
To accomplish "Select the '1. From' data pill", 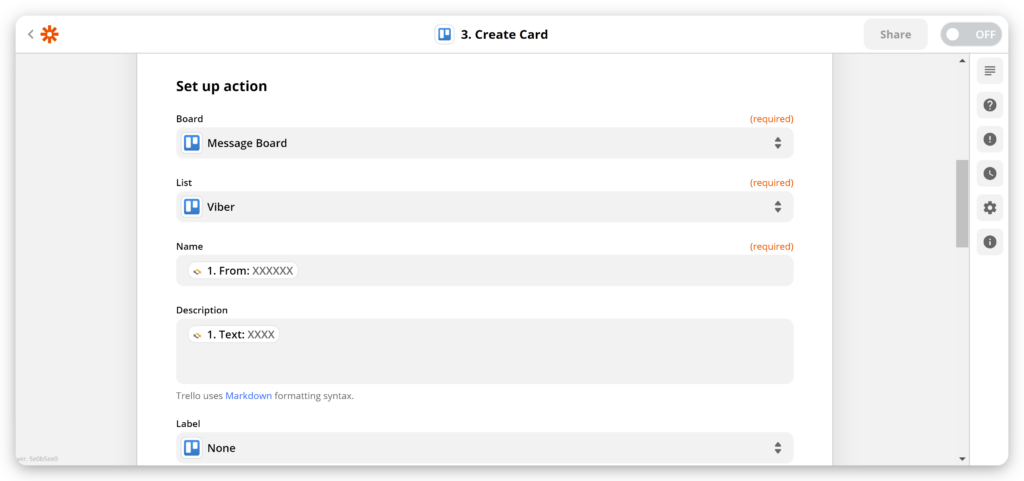I will point(243,271).
